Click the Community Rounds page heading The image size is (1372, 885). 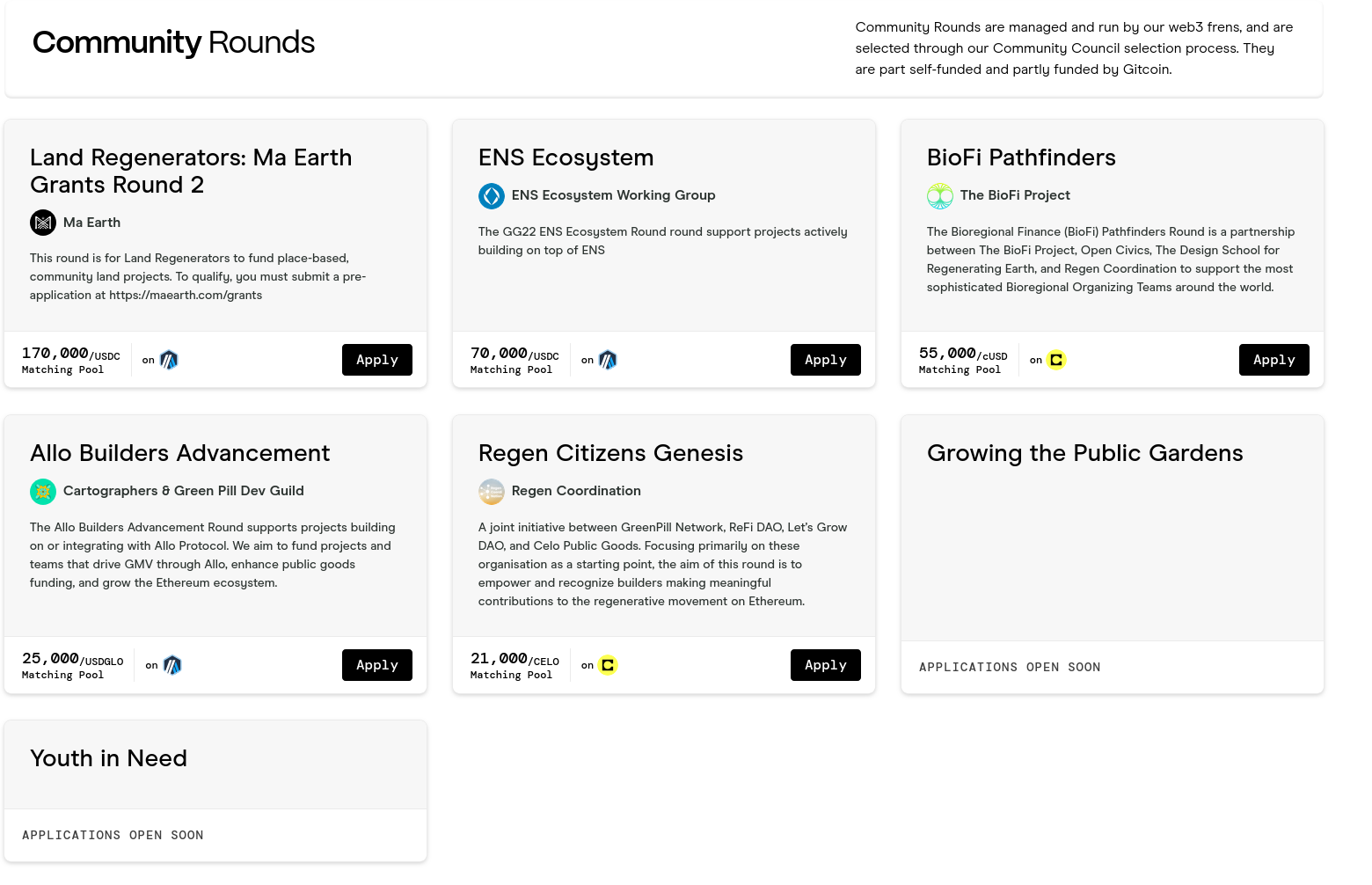click(173, 42)
